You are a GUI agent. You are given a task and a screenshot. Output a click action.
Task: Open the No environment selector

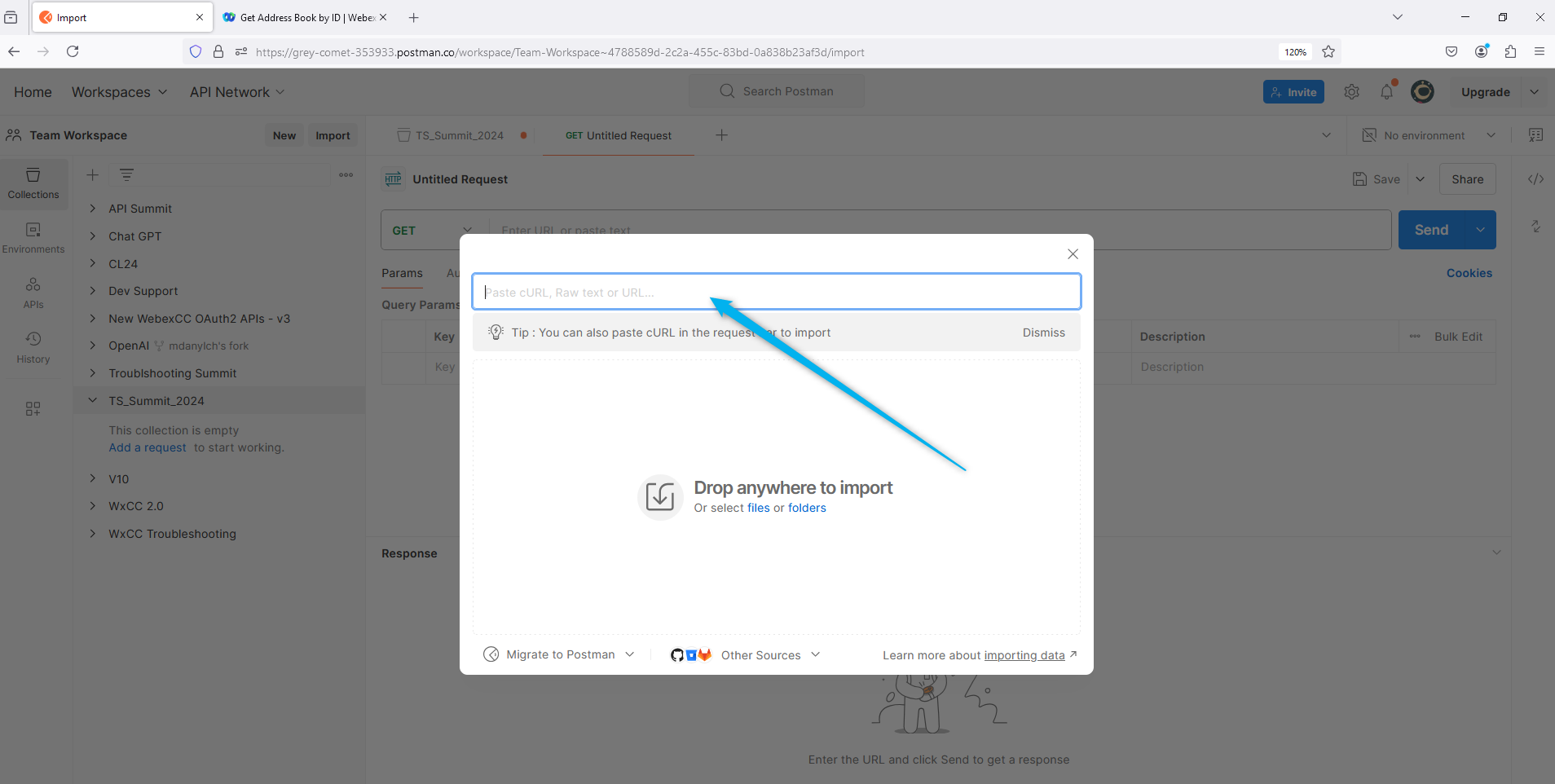(1429, 135)
